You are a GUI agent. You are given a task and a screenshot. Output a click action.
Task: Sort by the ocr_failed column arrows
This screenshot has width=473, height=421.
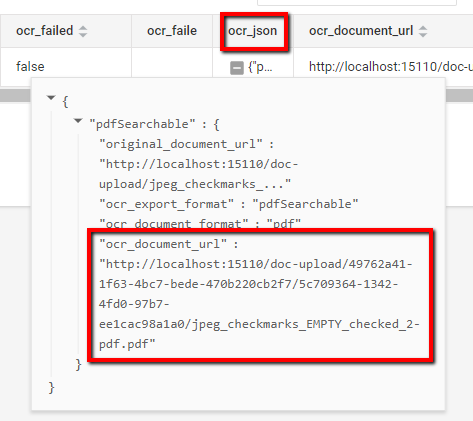pos(83,31)
